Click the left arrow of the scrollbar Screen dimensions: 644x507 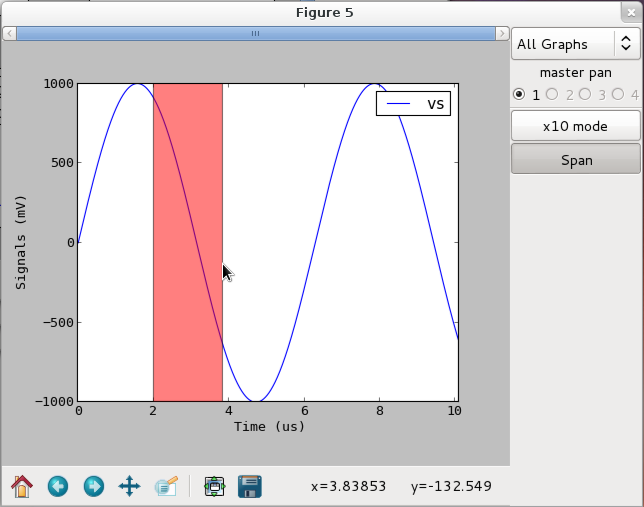click(x=9, y=33)
